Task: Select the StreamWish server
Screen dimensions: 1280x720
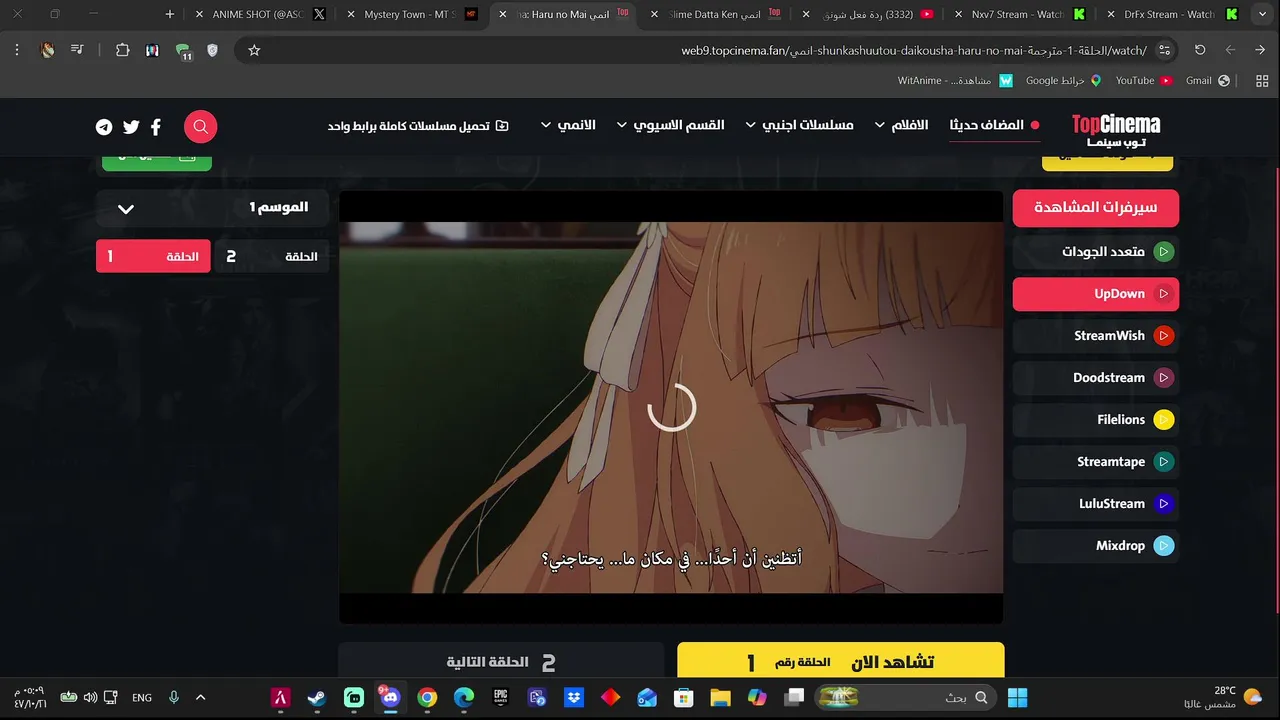Action: pyautogui.click(x=1096, y=336)
